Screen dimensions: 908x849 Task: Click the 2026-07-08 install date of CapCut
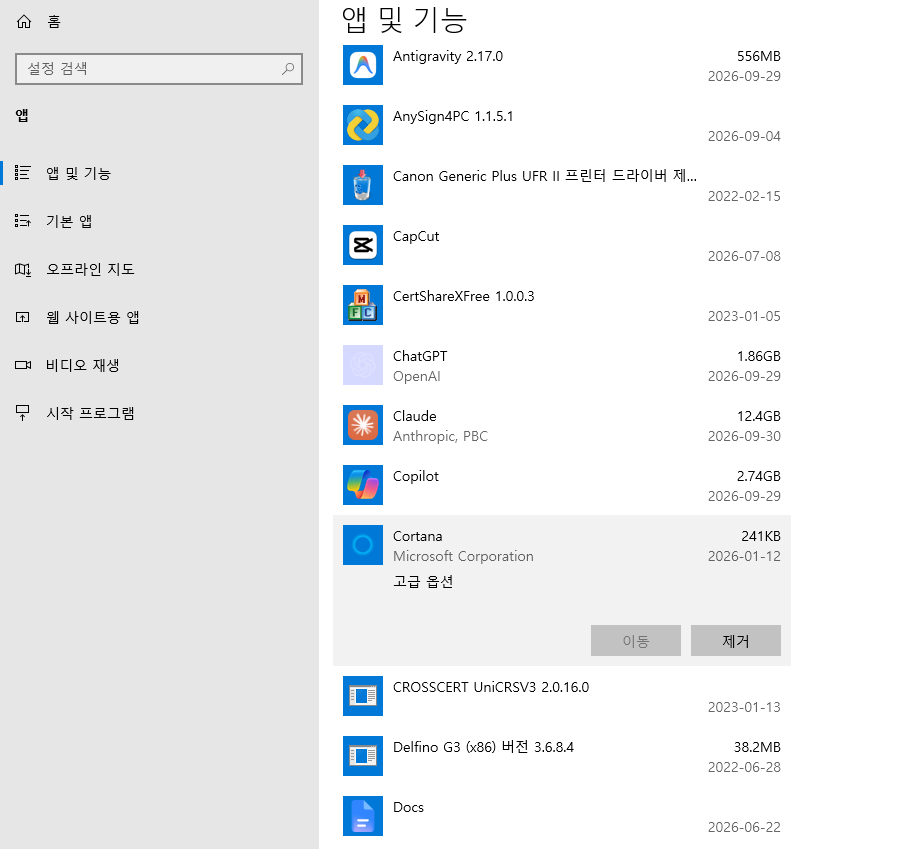(x=744, y=257)
